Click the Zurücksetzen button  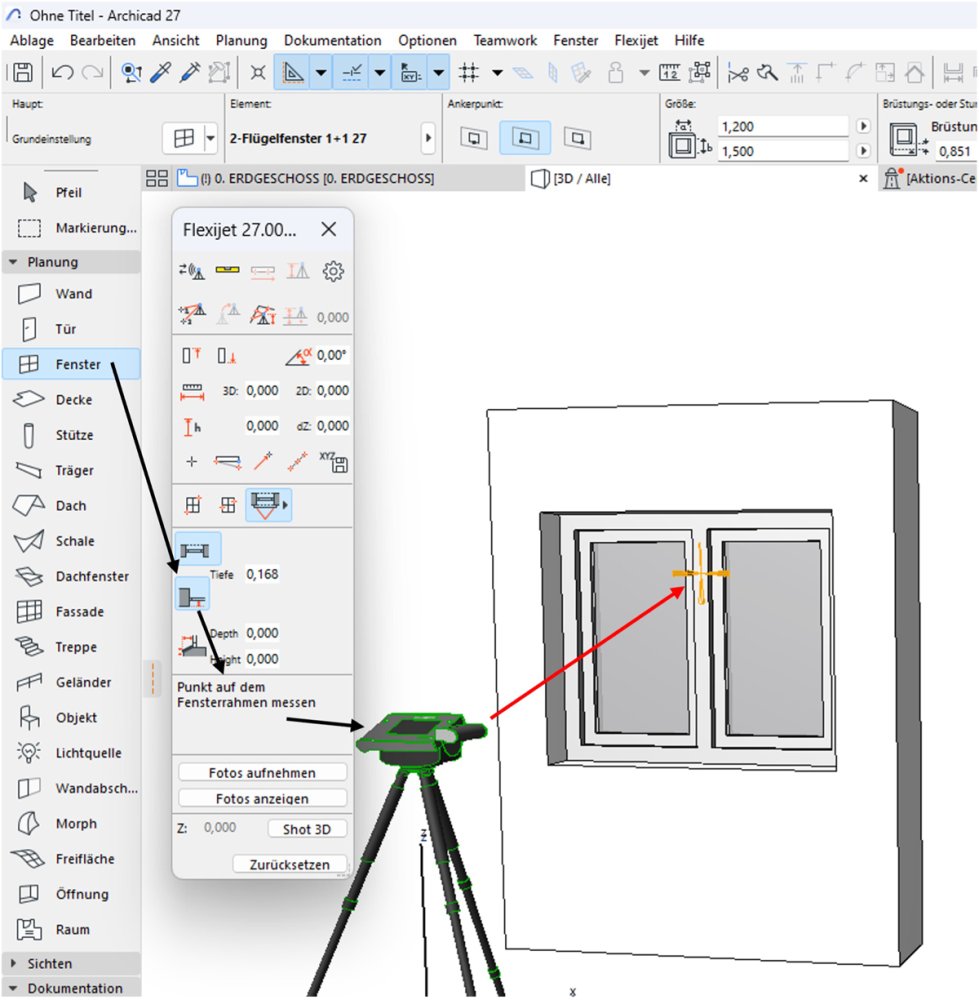(290, 865)
